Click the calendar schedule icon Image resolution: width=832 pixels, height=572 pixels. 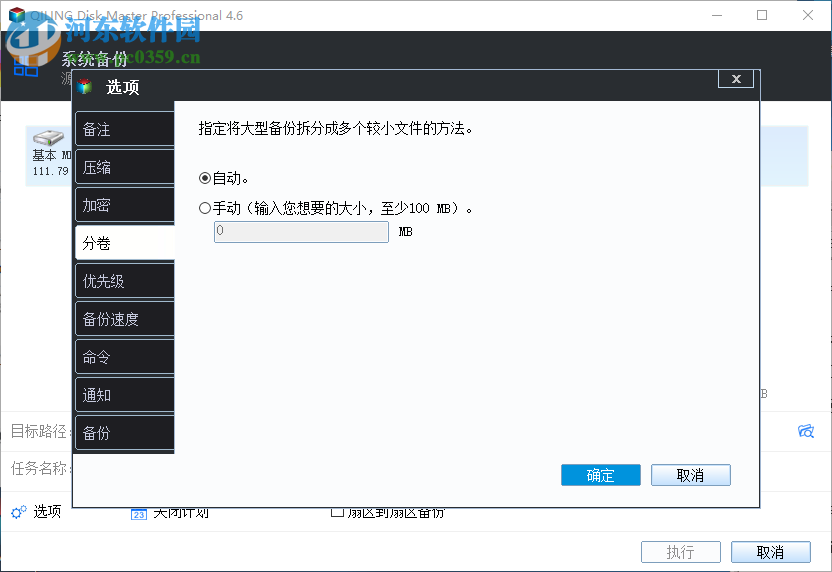138,514
